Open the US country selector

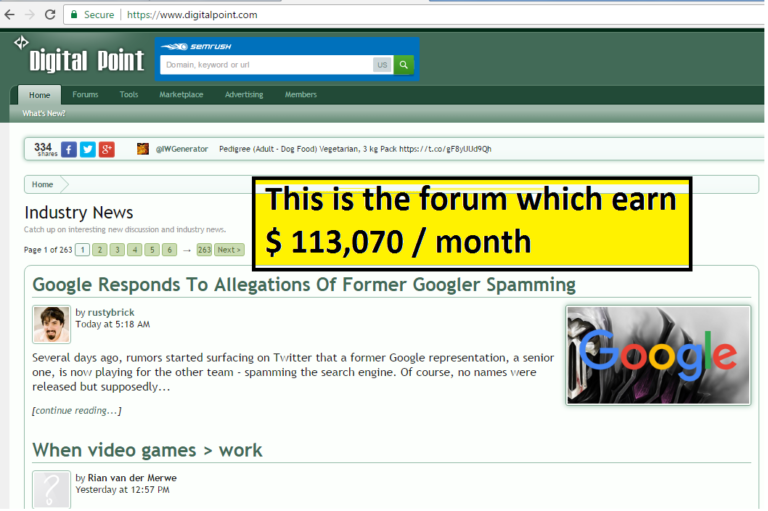point(383,65)
